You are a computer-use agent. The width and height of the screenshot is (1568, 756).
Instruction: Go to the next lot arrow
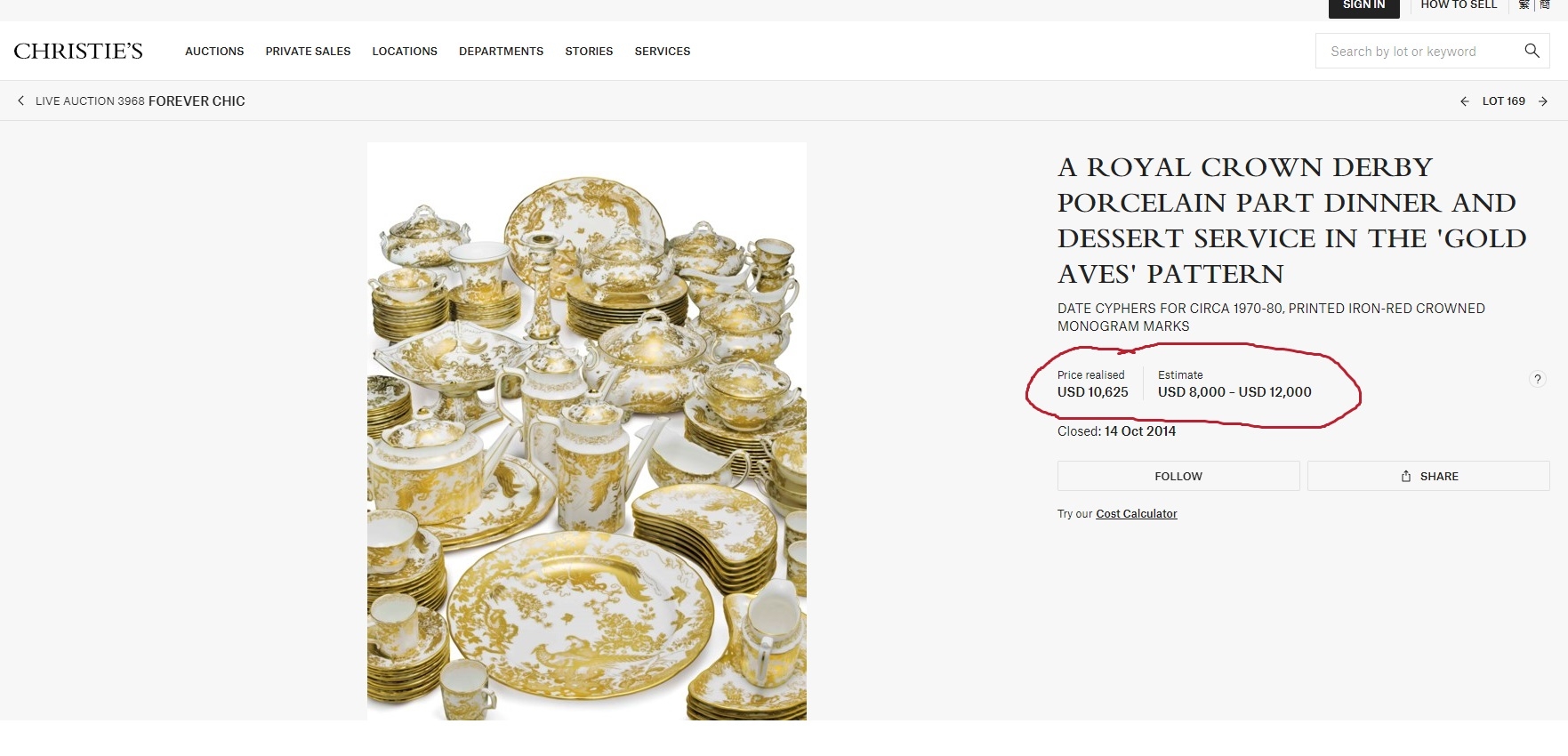(x=1543, y=101)
